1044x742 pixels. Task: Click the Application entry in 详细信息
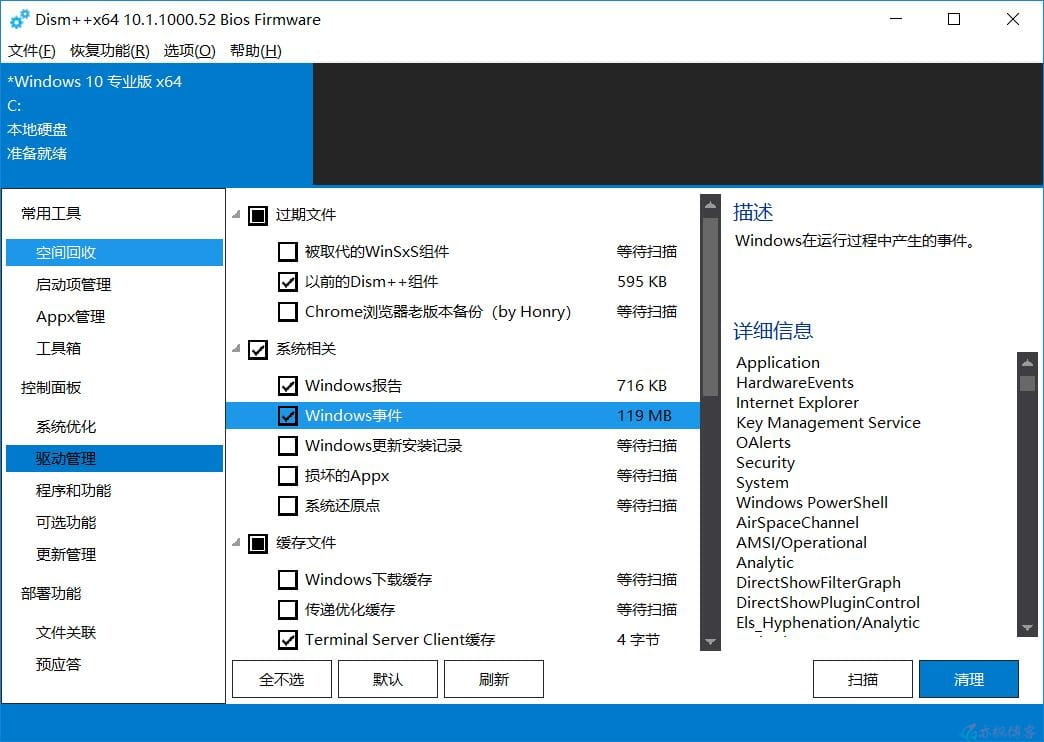(x=778, y=363)
